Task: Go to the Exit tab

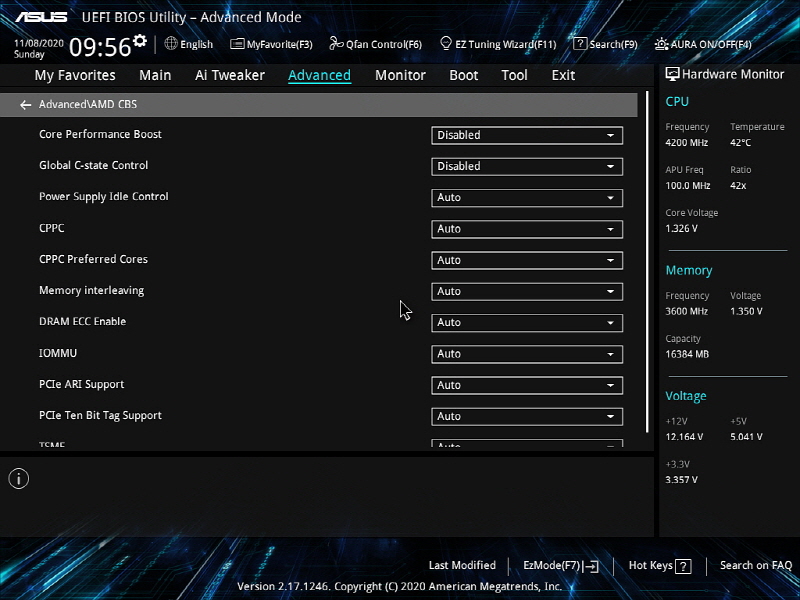Action: pyautogui.click(x=563, y=75)
